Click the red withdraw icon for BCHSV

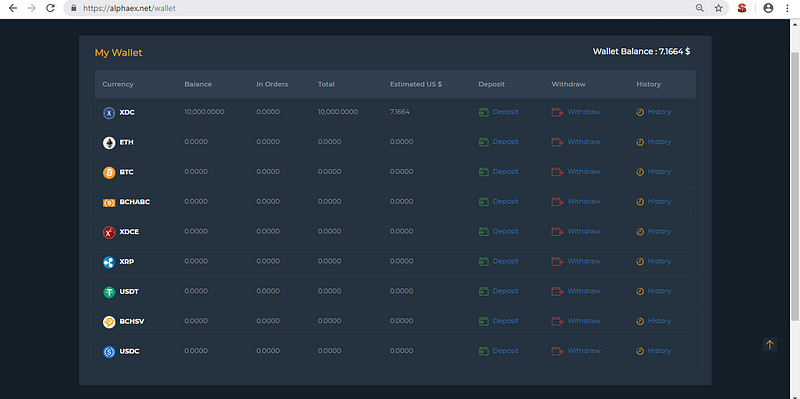[557, 321]
